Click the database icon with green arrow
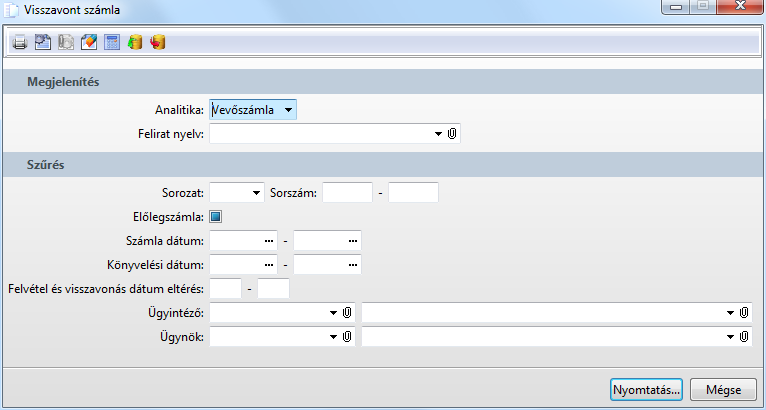Screen dimensions: 766x410 pyautogui.click(x=135, y=43)
